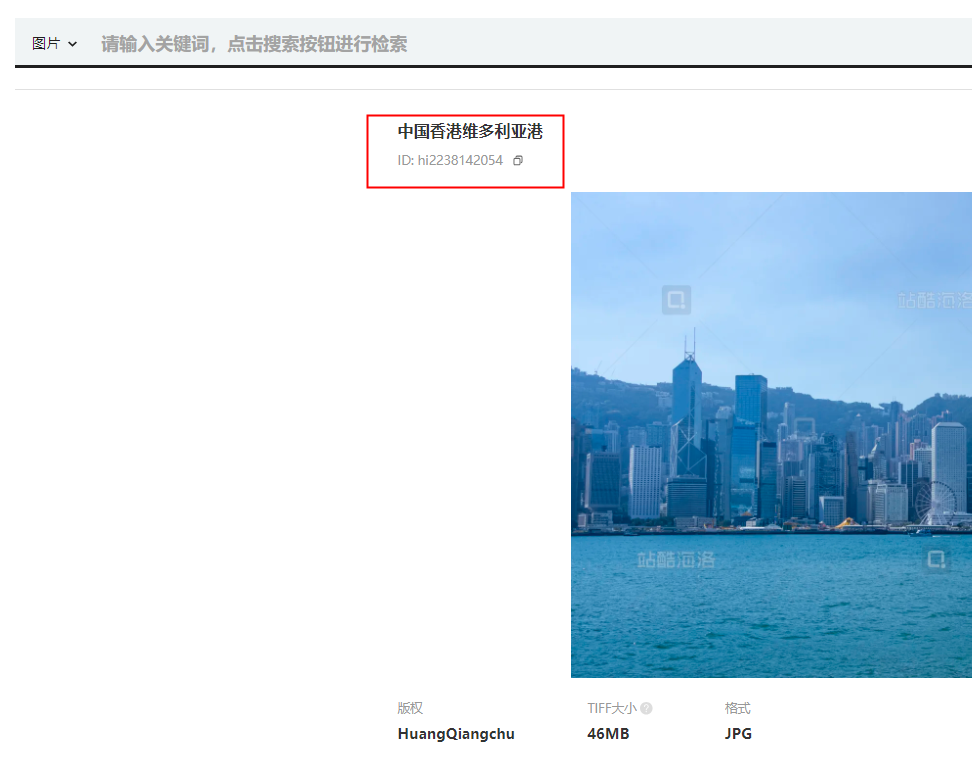Select the 格式 label
972x764 pixels.
pos(737,708)
